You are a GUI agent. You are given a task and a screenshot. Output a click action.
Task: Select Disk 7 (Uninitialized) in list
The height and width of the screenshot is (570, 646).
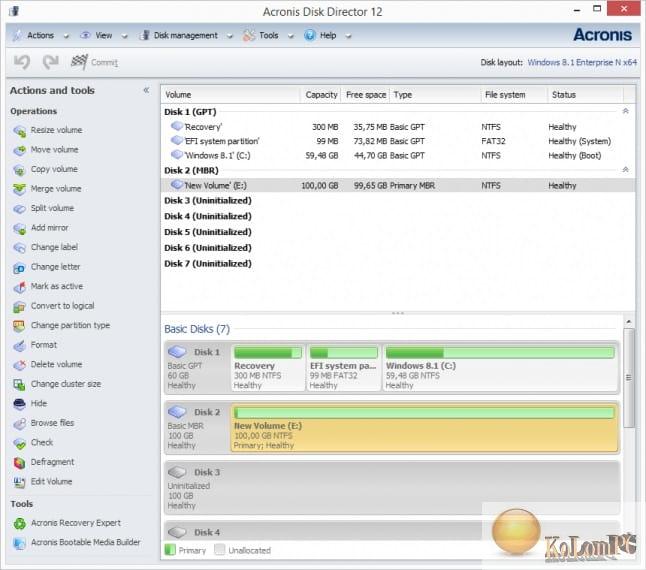208,264
